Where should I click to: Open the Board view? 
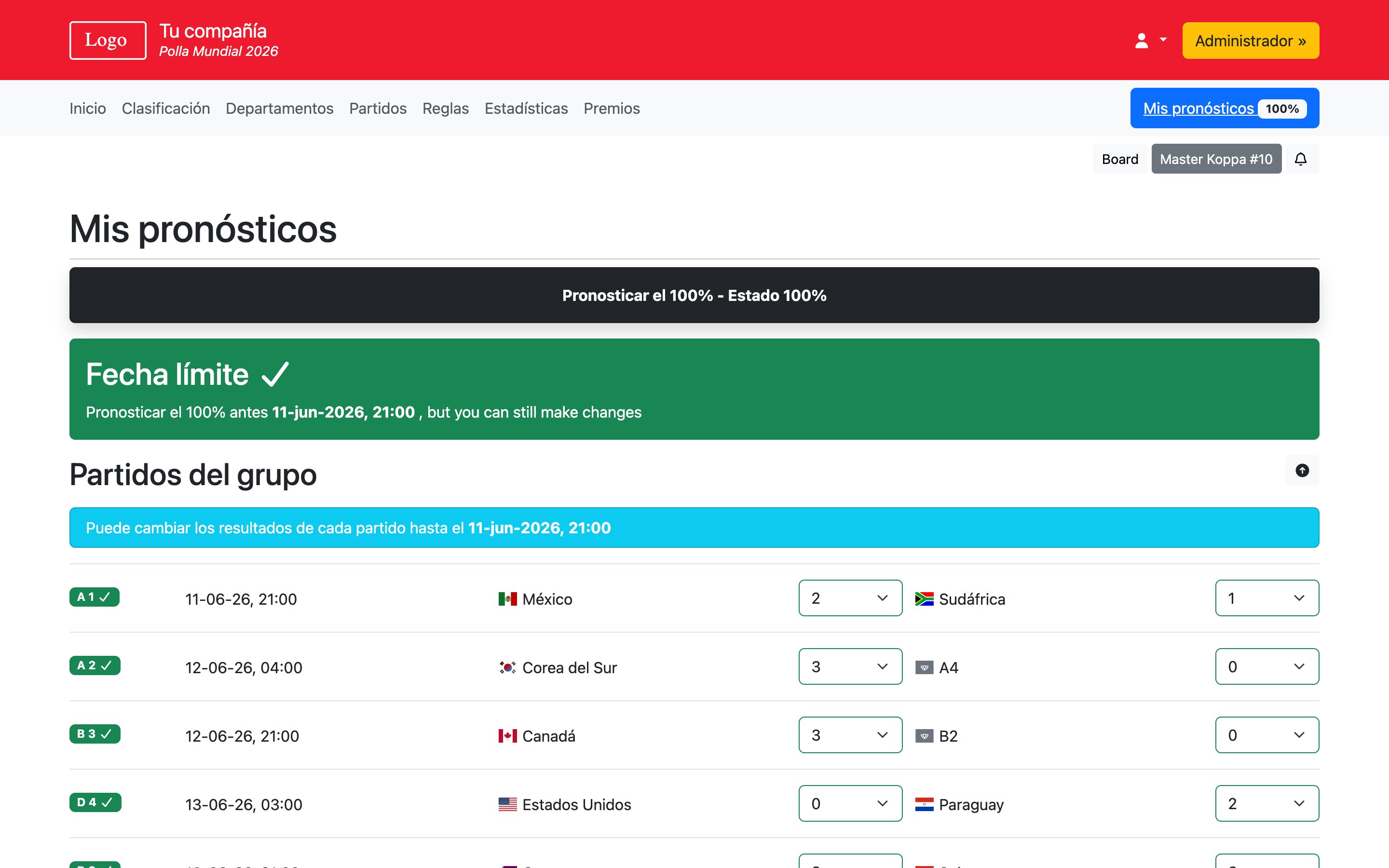[x=1119, y=159]
